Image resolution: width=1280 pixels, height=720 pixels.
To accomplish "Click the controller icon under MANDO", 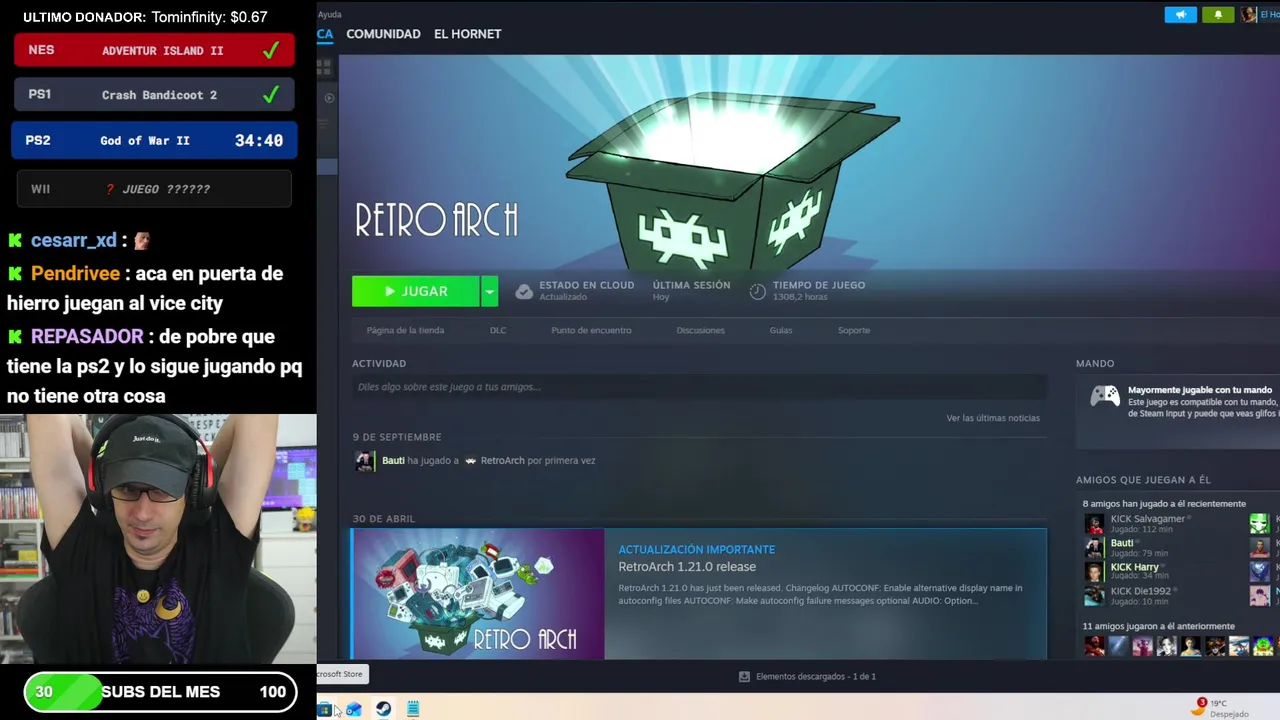I will pos(1105,396).
